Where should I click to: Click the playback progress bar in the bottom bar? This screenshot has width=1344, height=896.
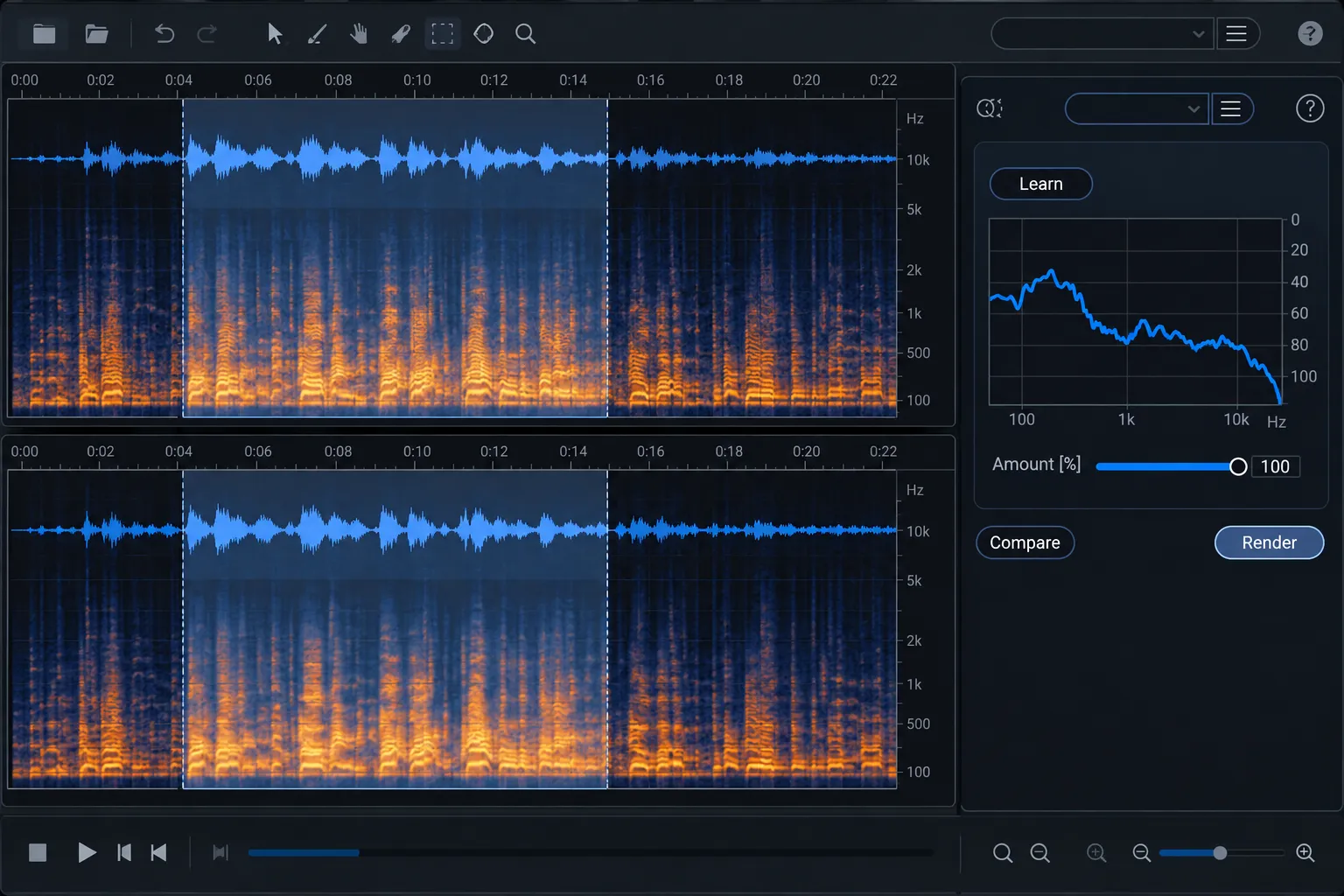(591, 852)
